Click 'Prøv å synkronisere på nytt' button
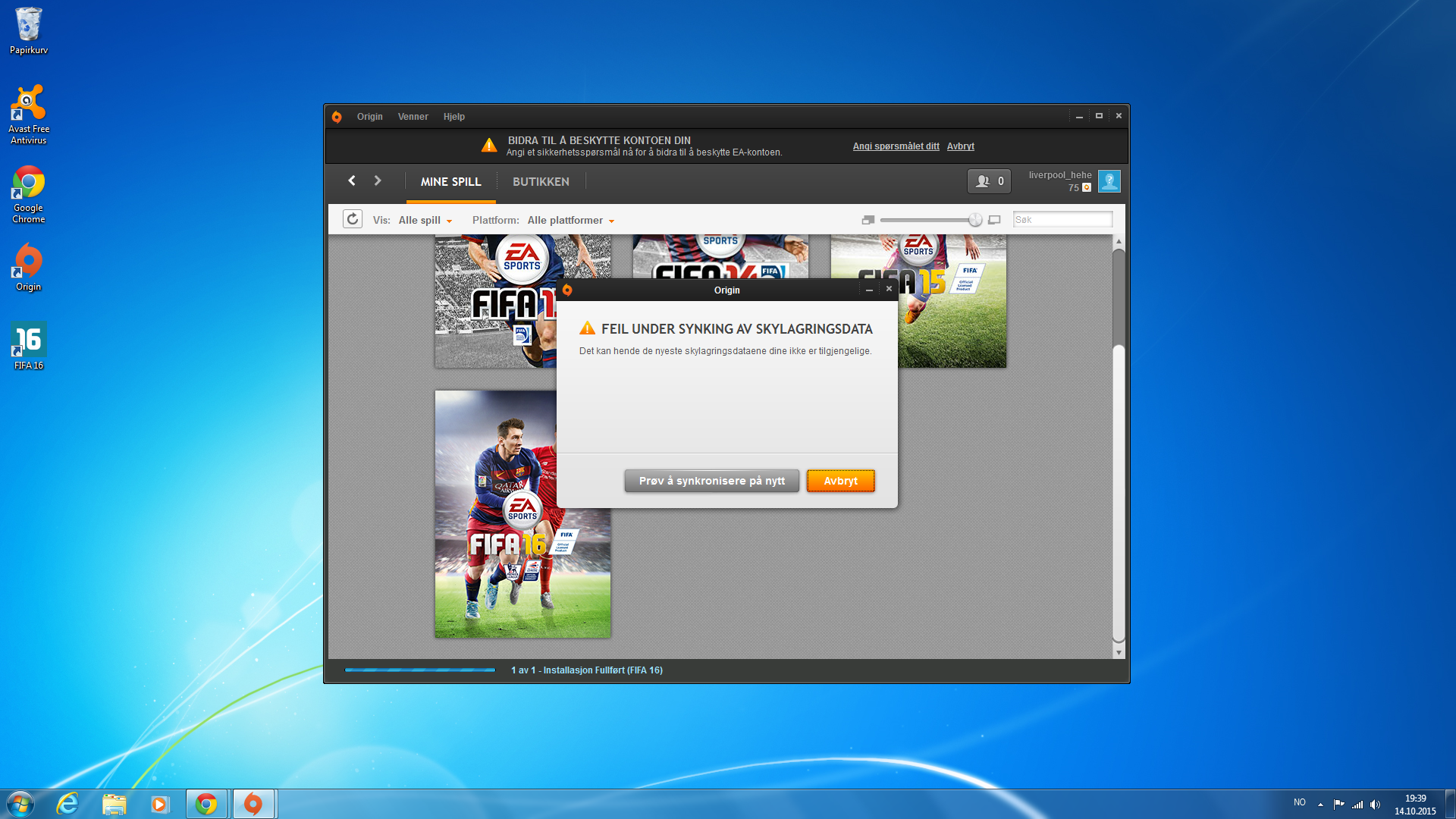 coord(711,481)
